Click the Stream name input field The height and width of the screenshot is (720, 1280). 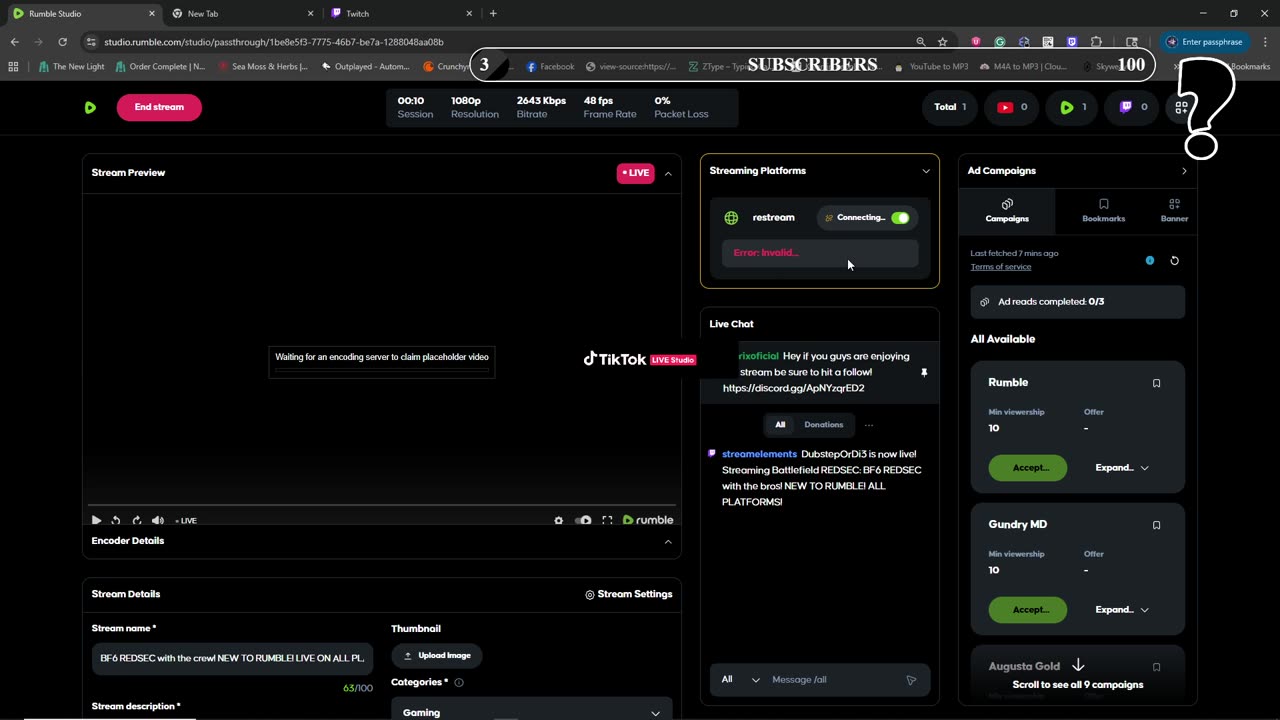pyautogui.click(x=232, y=659)
